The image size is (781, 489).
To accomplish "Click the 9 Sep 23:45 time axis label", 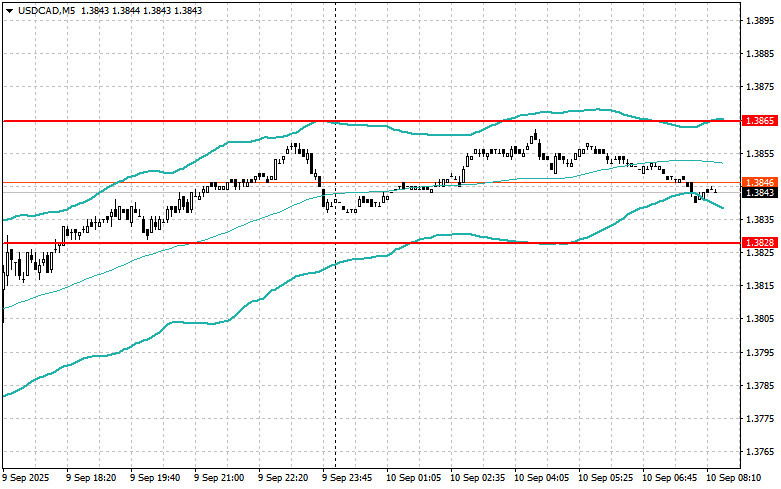I will [x=347, y=478].
